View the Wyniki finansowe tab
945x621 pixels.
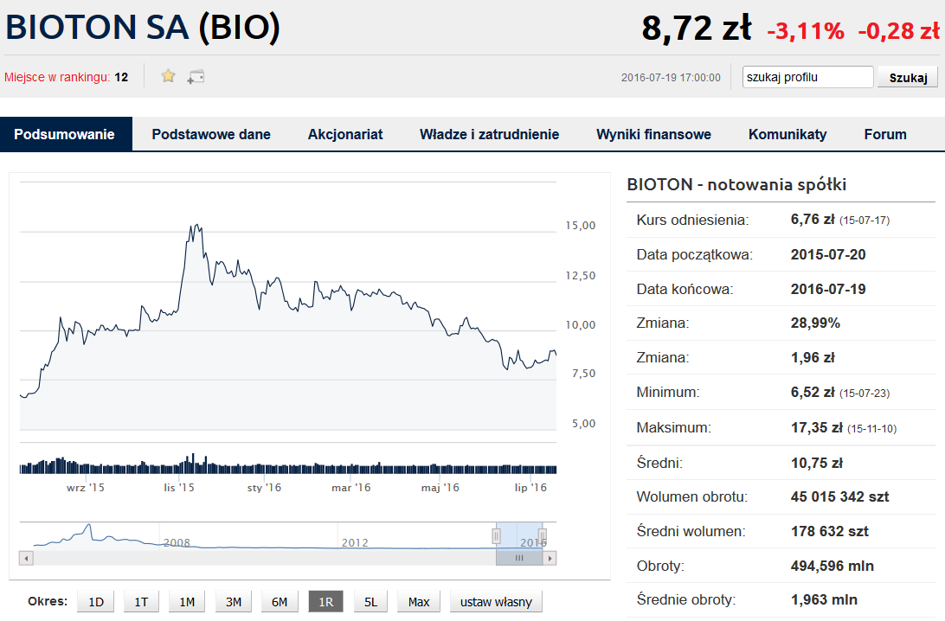click(654, 134)
